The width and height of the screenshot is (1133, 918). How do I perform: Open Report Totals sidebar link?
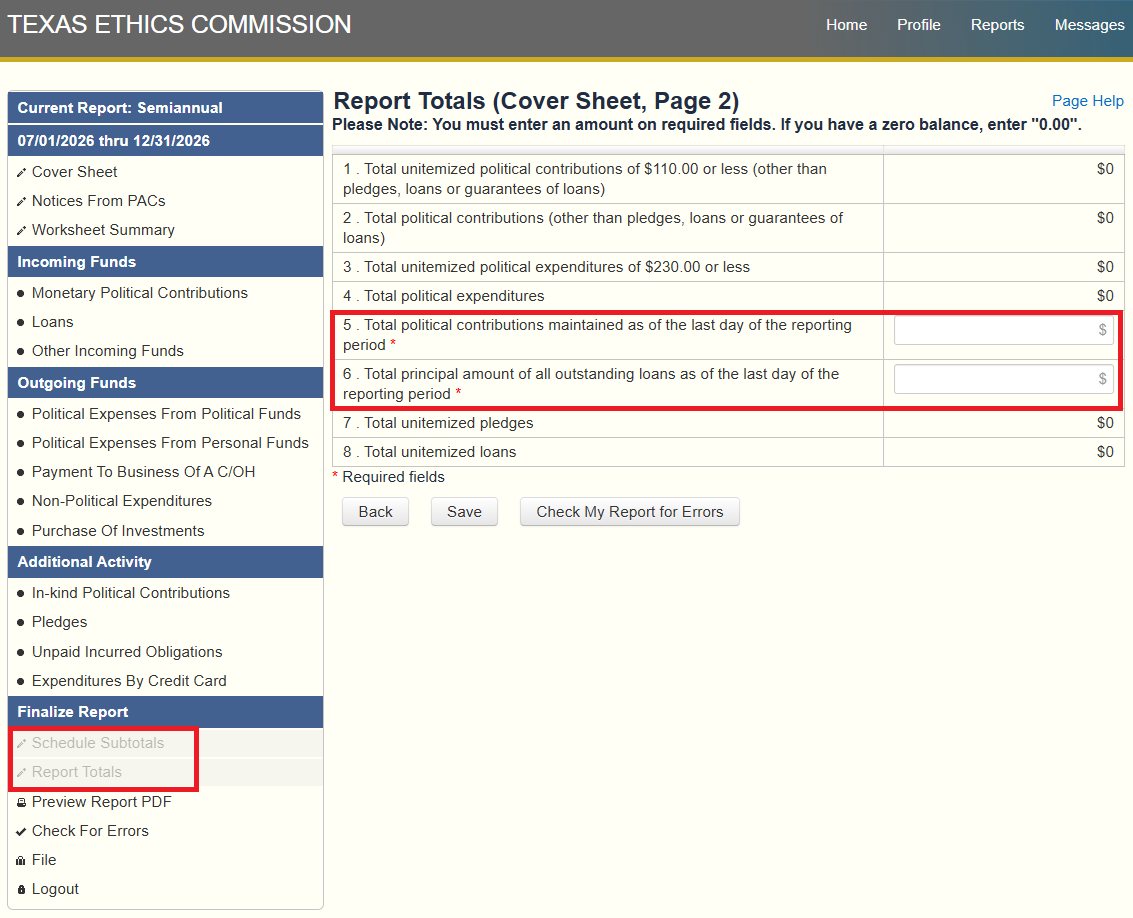(x=77, y=772)
